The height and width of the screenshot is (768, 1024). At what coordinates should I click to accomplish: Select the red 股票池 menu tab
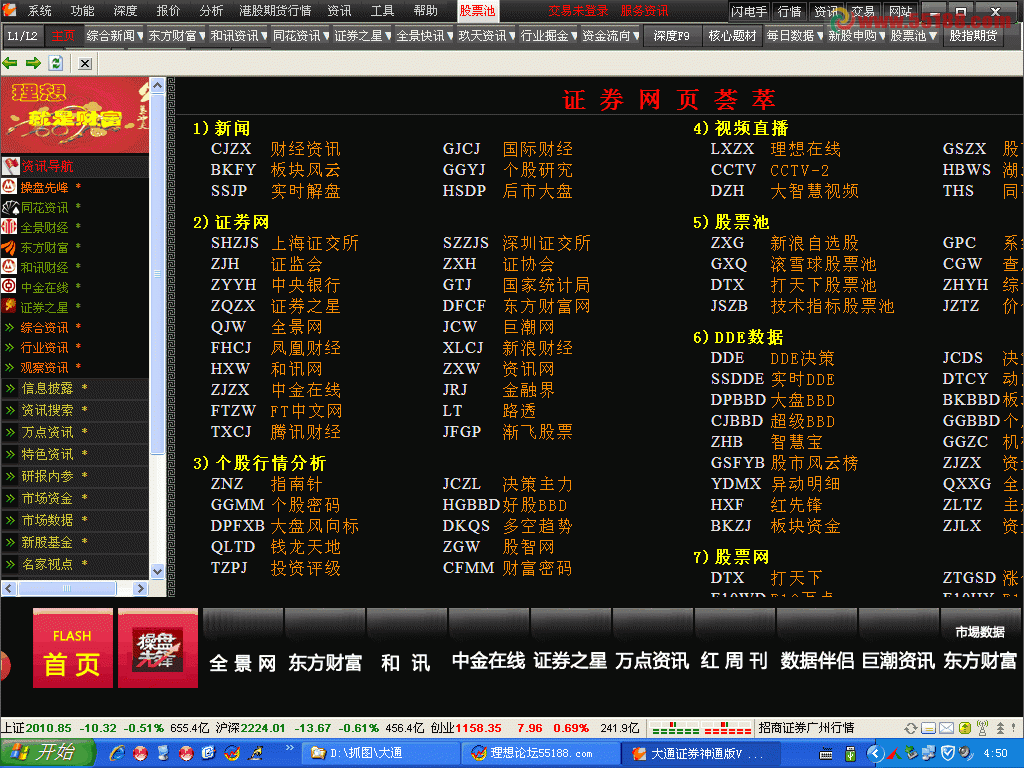tap(477, 10)
